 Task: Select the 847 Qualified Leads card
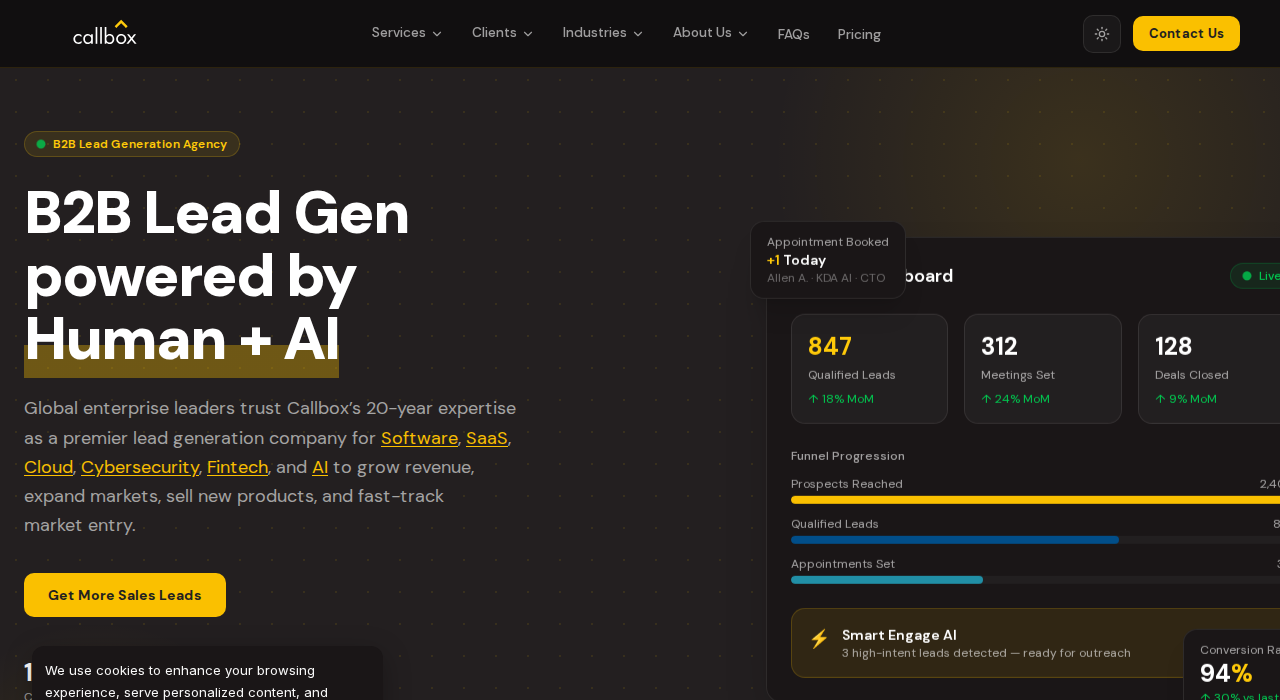869,369
